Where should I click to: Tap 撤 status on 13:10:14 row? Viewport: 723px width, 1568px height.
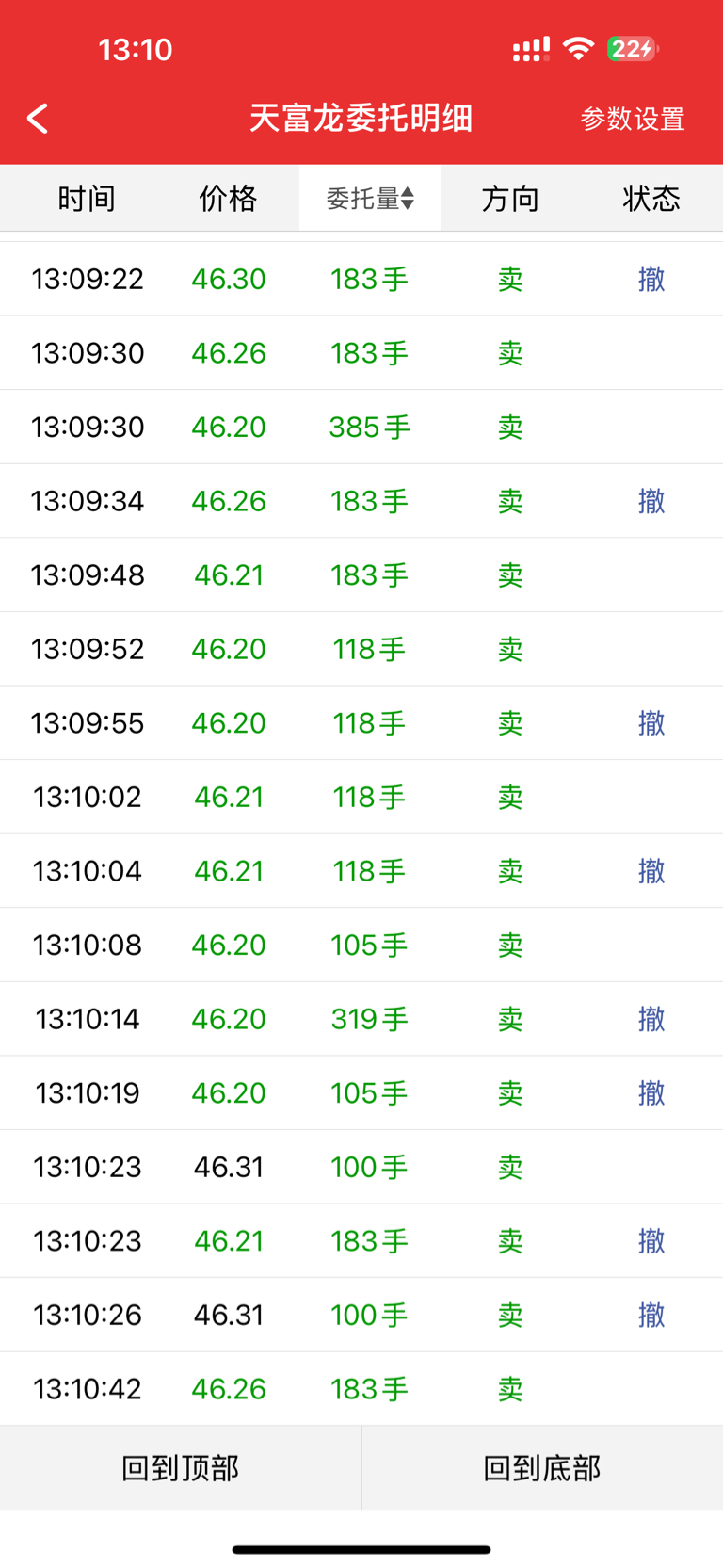tap(651, 1019)
